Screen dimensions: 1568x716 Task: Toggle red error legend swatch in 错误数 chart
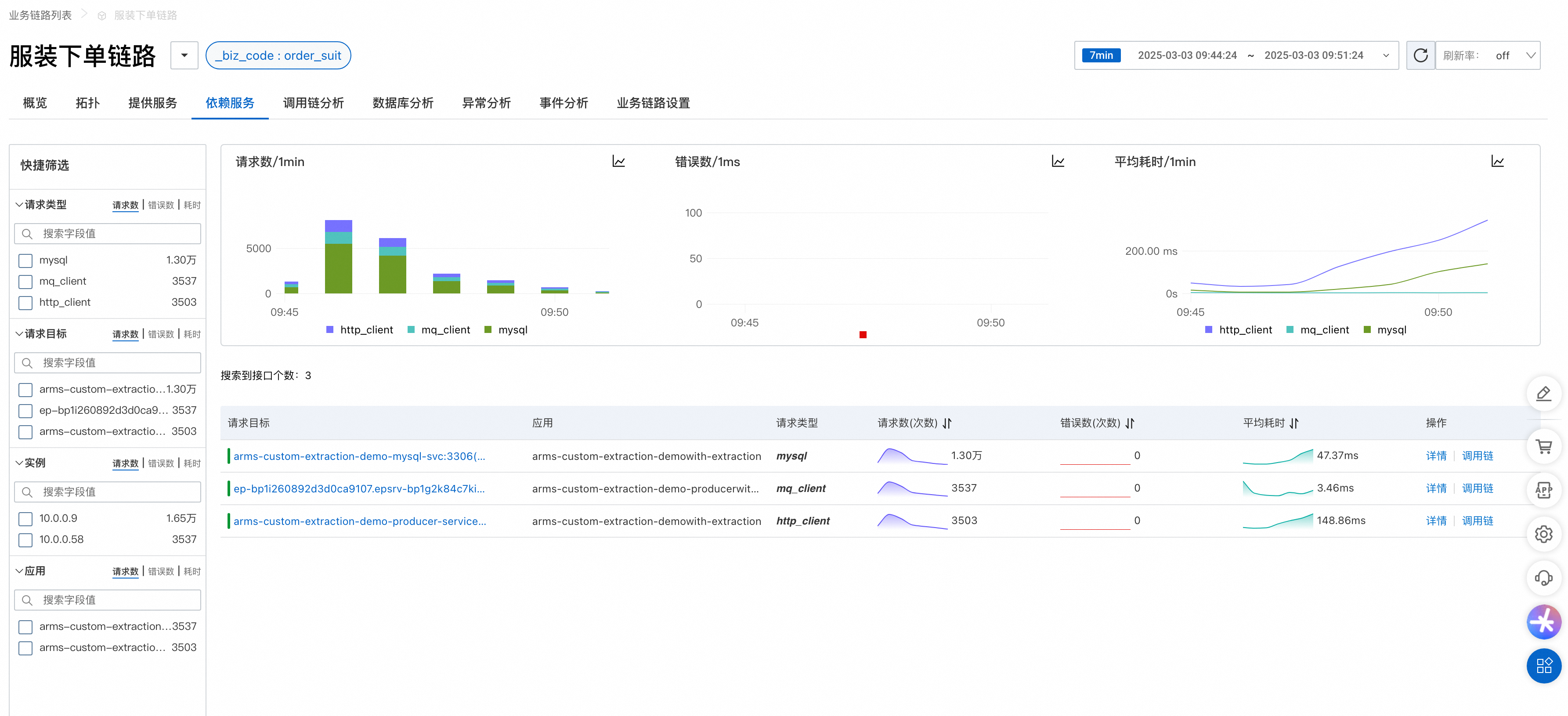[863, 335]
